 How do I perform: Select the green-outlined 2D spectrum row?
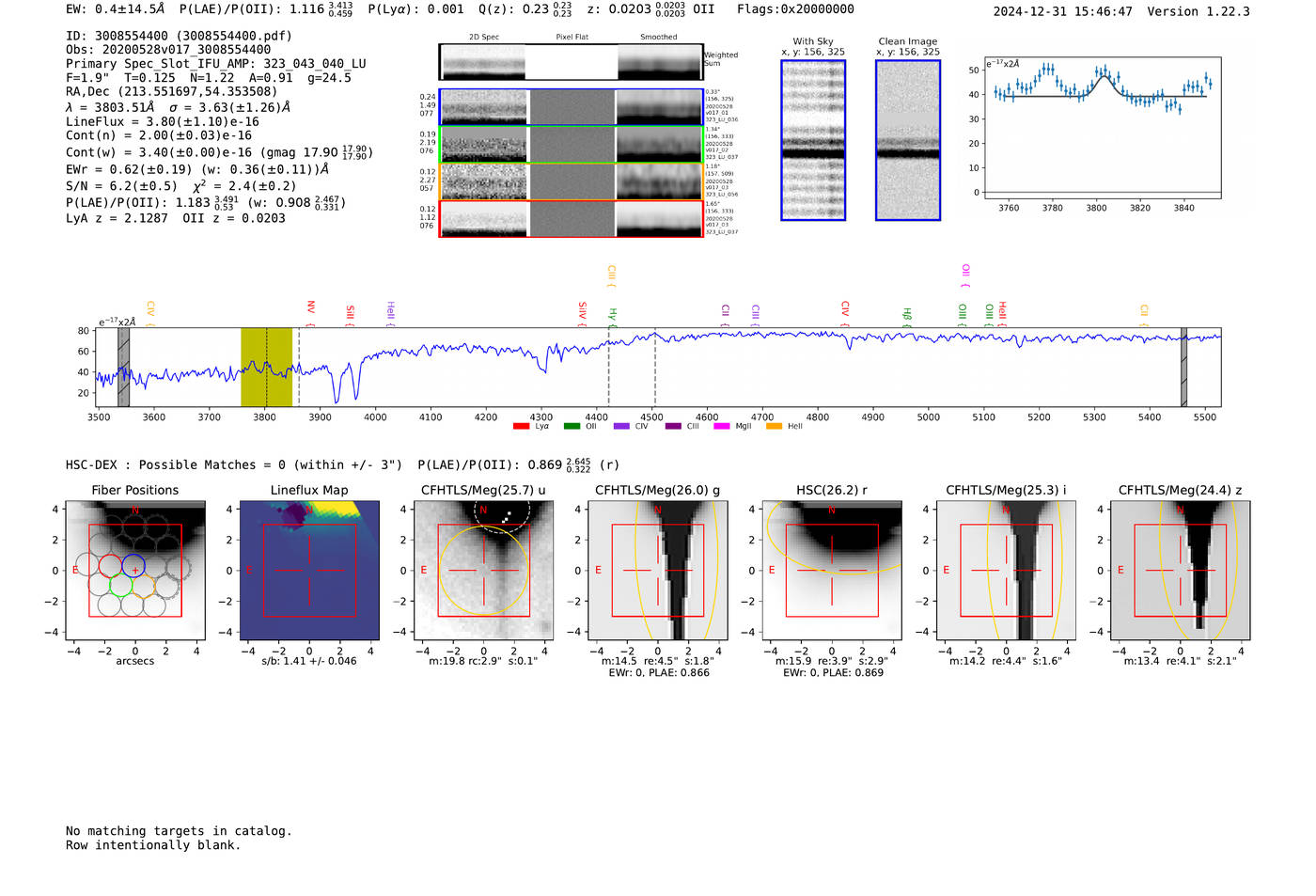click(572, 145)
